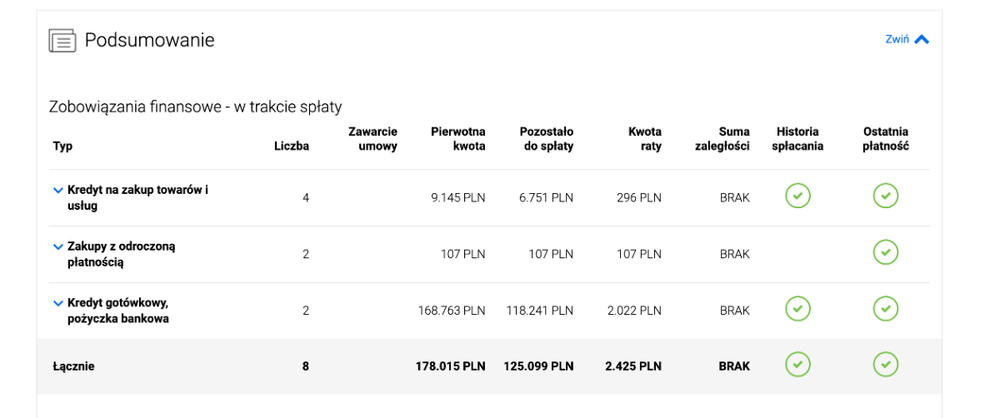Click Ostatnia płatność checkmark in Łącznie row
The image size is (1000, 418).
(885, 365)
